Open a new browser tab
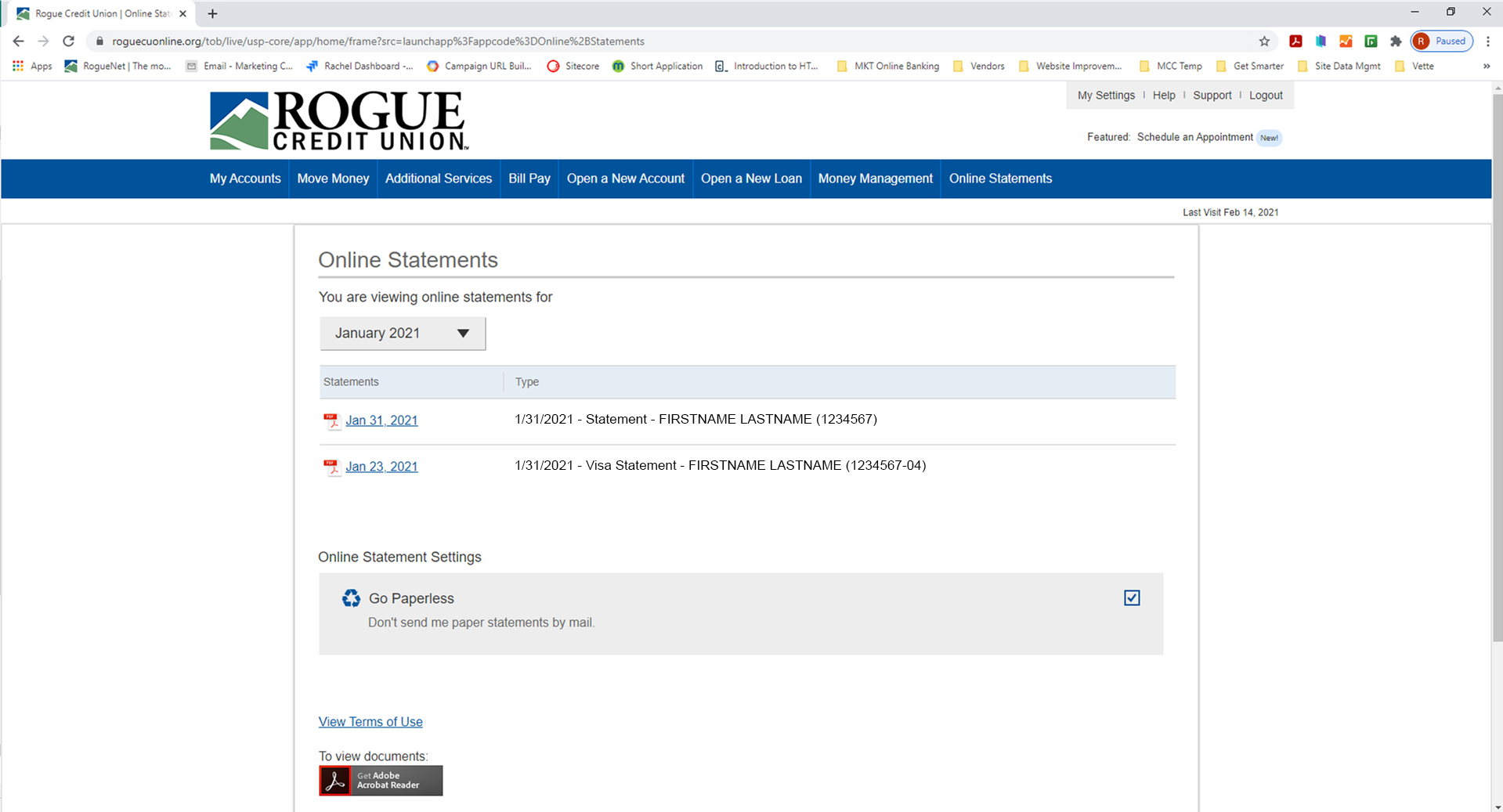1503x812 pixels. [x=212, y=13]
